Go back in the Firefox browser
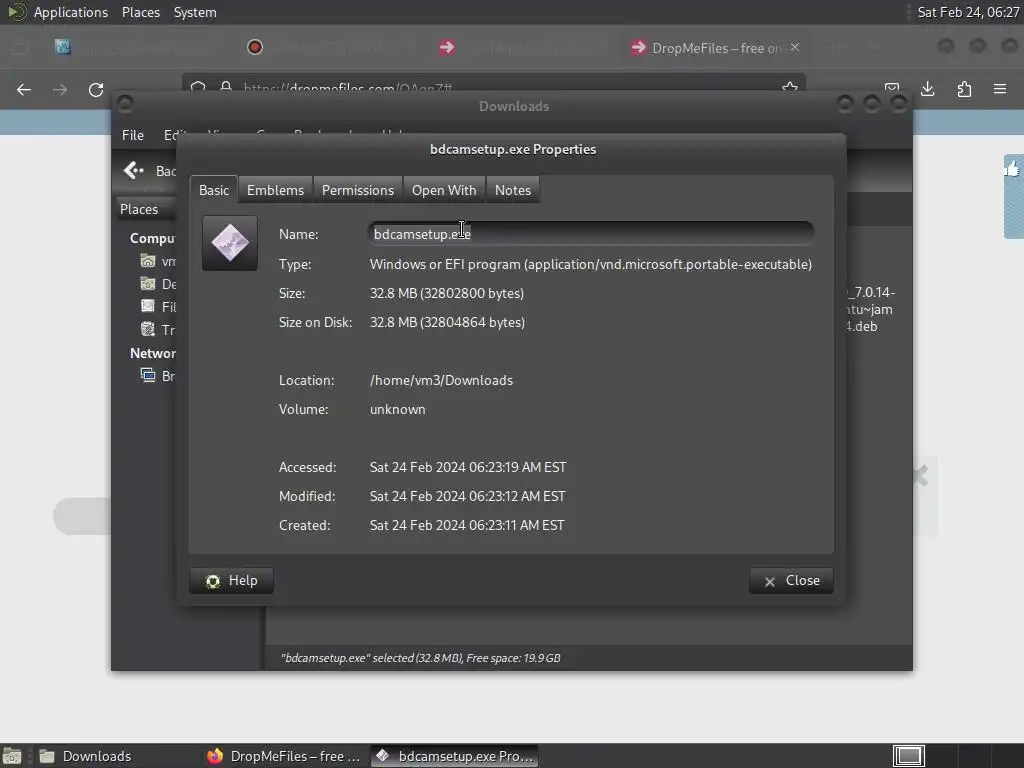The width and height of the screenshot is (1024, 768). [24, 89]
